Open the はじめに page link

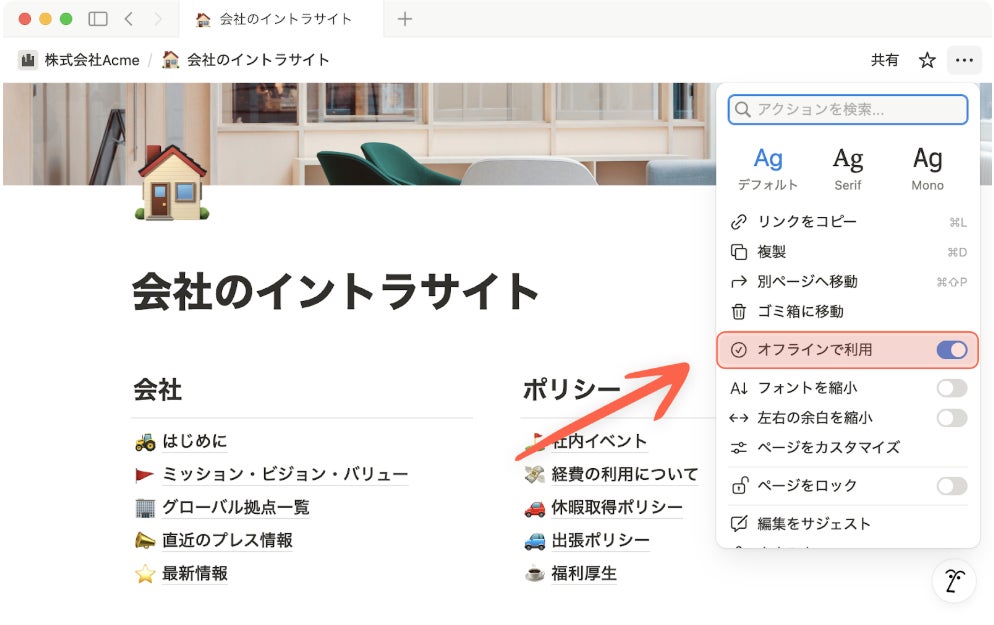[195, 441]
